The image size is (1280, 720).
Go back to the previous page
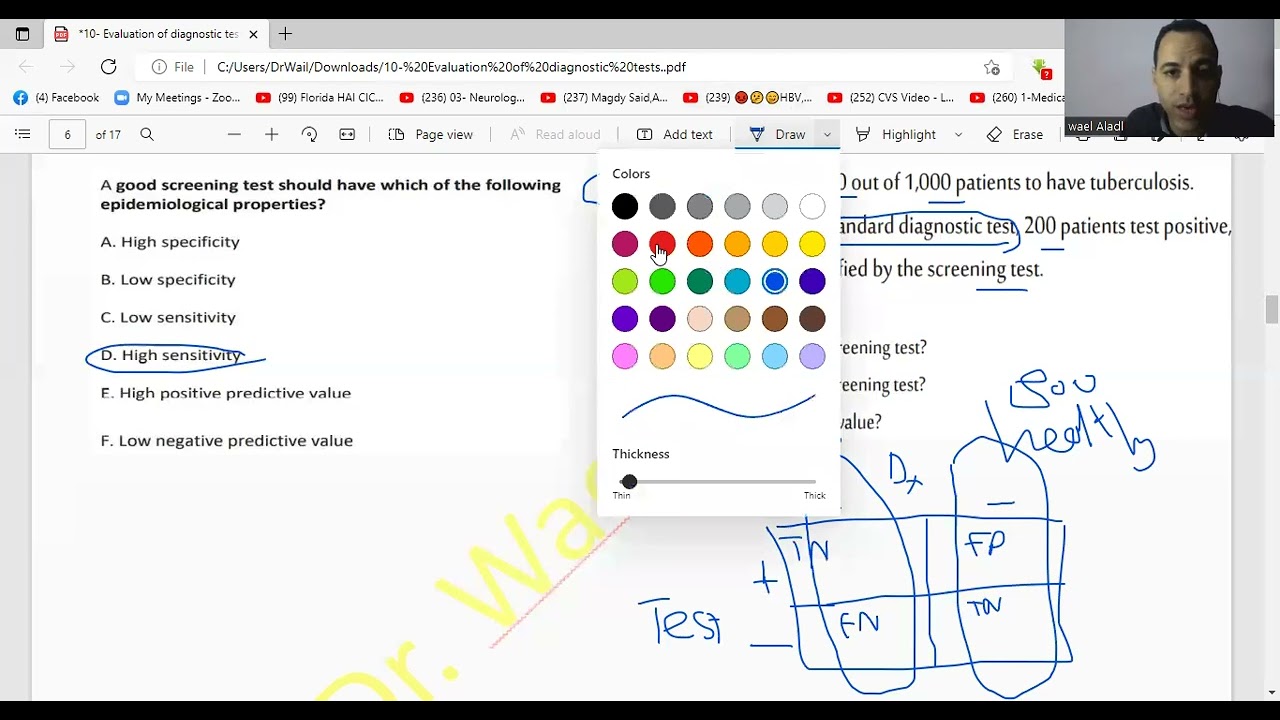point(26,67)
